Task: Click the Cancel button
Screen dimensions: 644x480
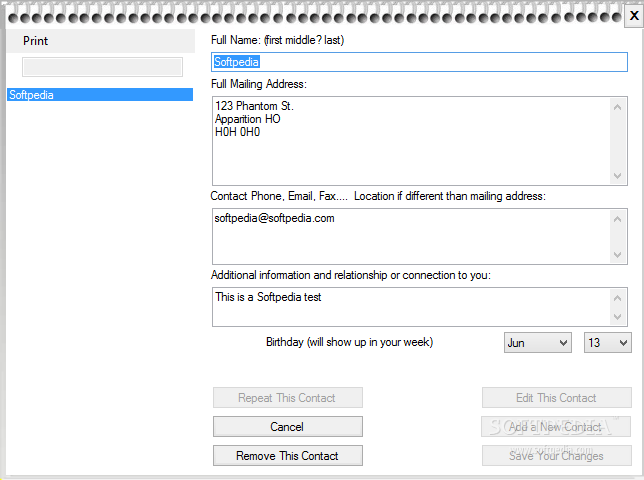Action: coord(288,427)
